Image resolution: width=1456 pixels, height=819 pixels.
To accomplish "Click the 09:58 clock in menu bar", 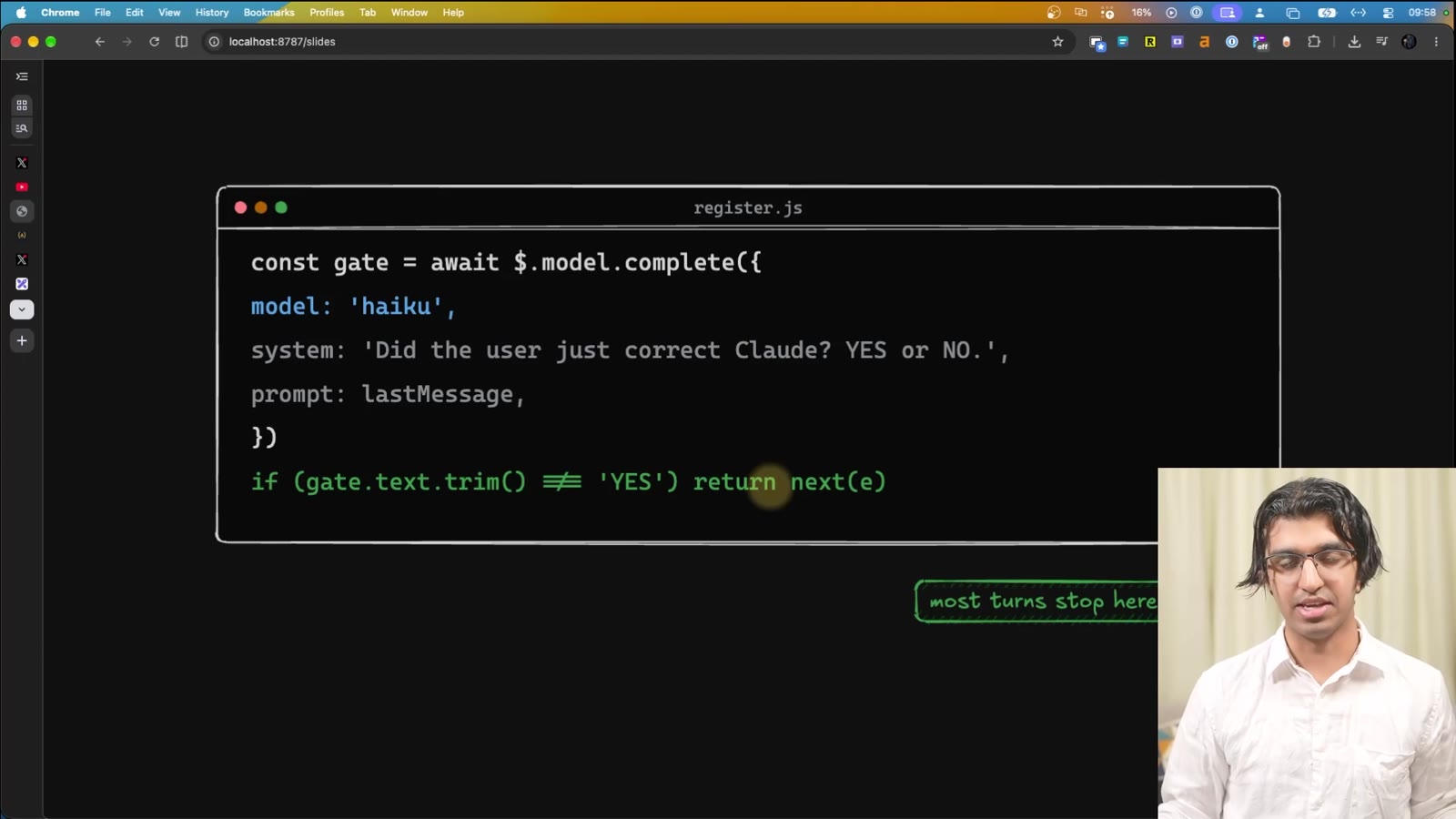I will click(x=1421, y=13).
